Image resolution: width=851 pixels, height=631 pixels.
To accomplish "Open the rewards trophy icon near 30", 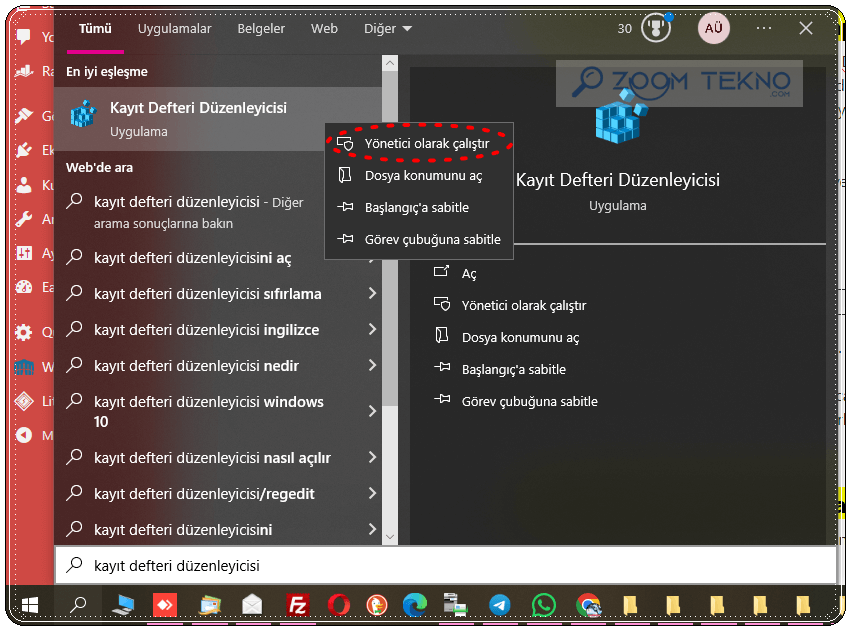I will coord(656,28).
